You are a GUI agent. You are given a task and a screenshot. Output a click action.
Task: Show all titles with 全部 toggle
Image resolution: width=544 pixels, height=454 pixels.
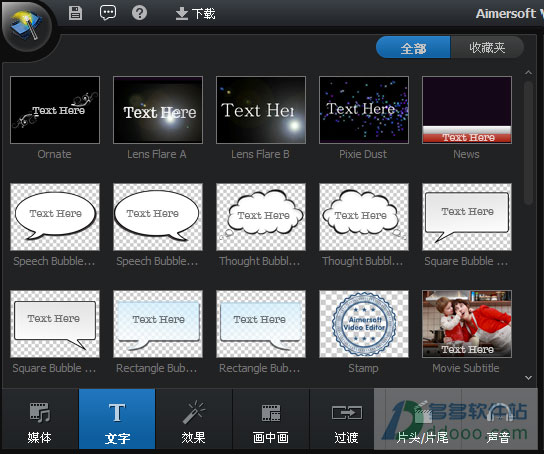[413, 48]
